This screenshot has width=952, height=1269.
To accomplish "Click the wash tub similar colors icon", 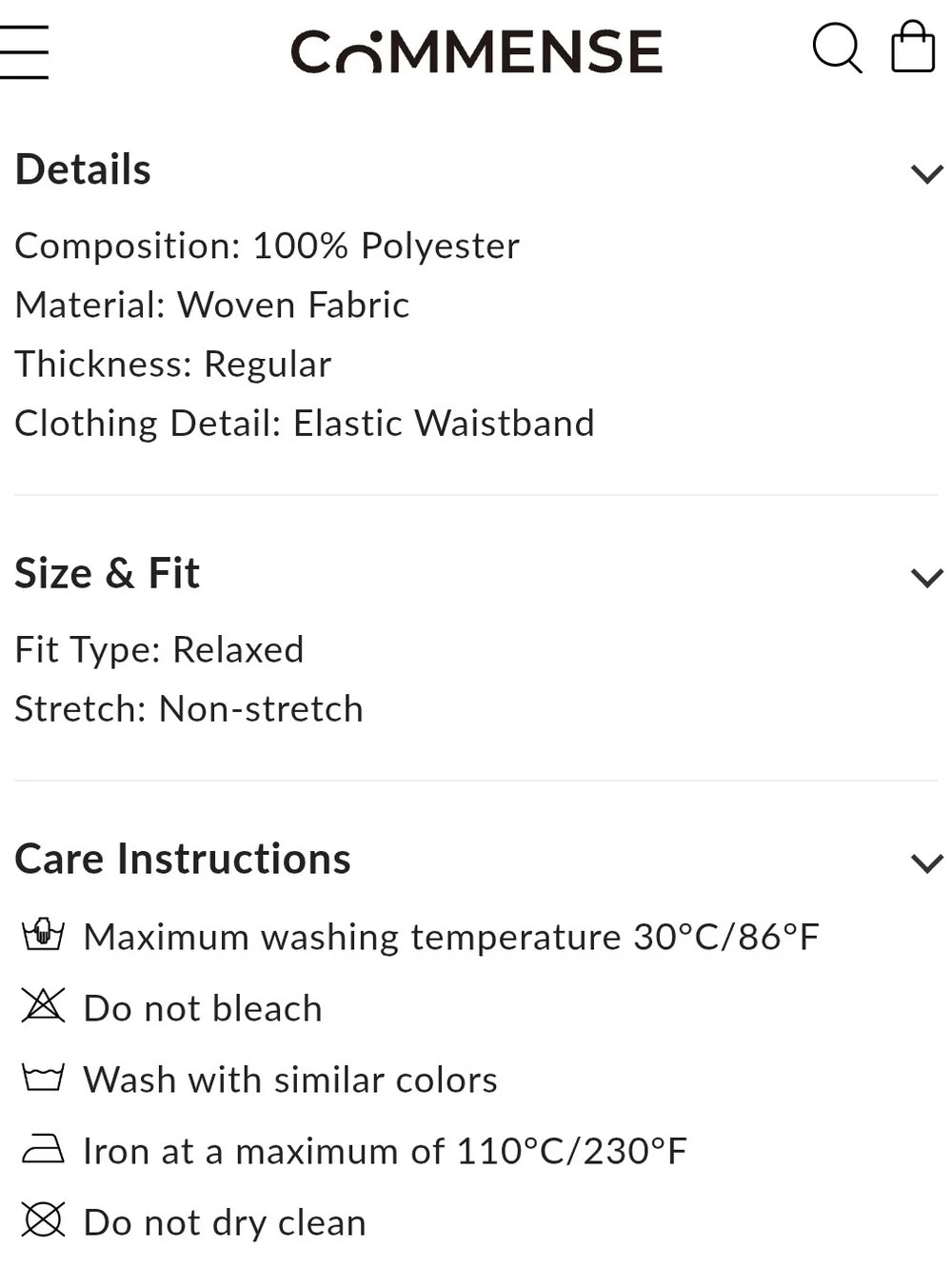I will pos(43,1078).
